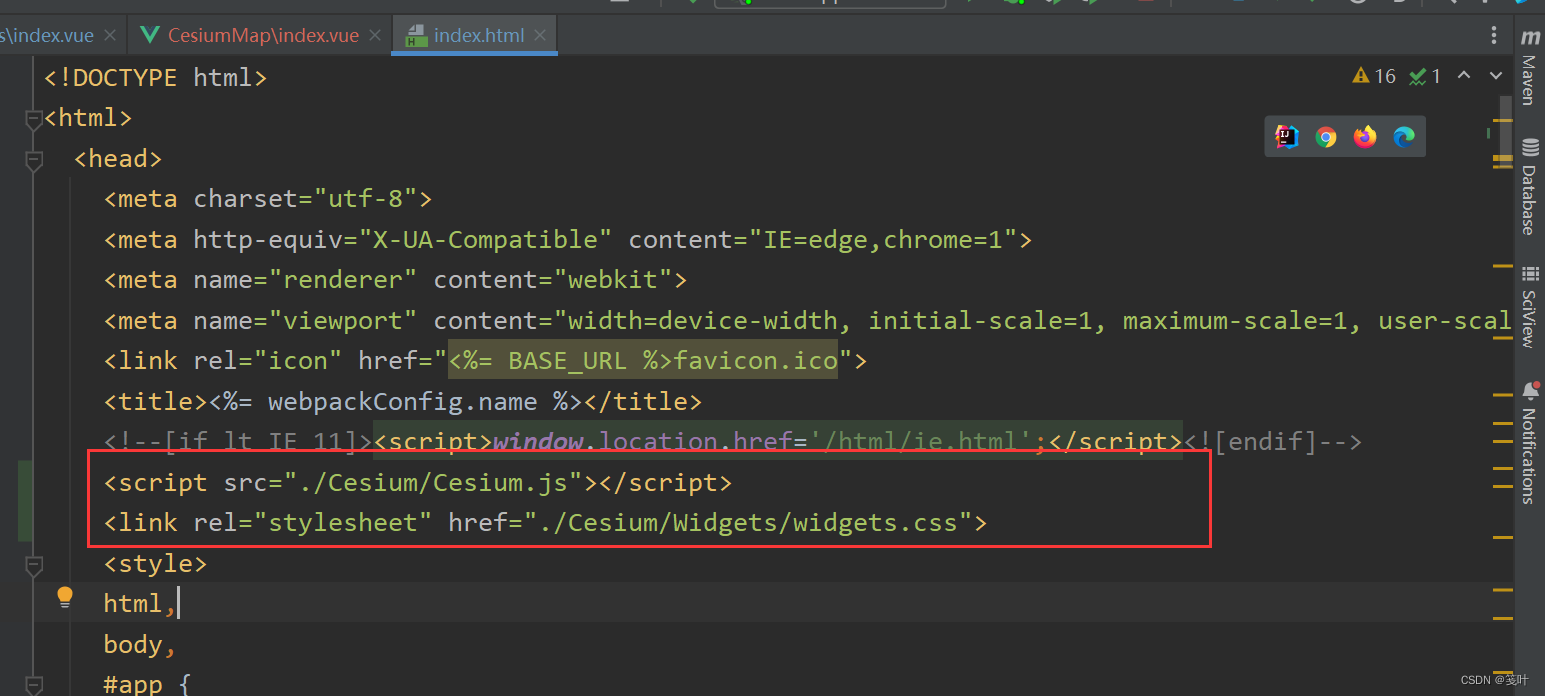This screenshot has width=1545, height=696.
Task: Open the editor tabs three-dot menu
Action: 1495,36
